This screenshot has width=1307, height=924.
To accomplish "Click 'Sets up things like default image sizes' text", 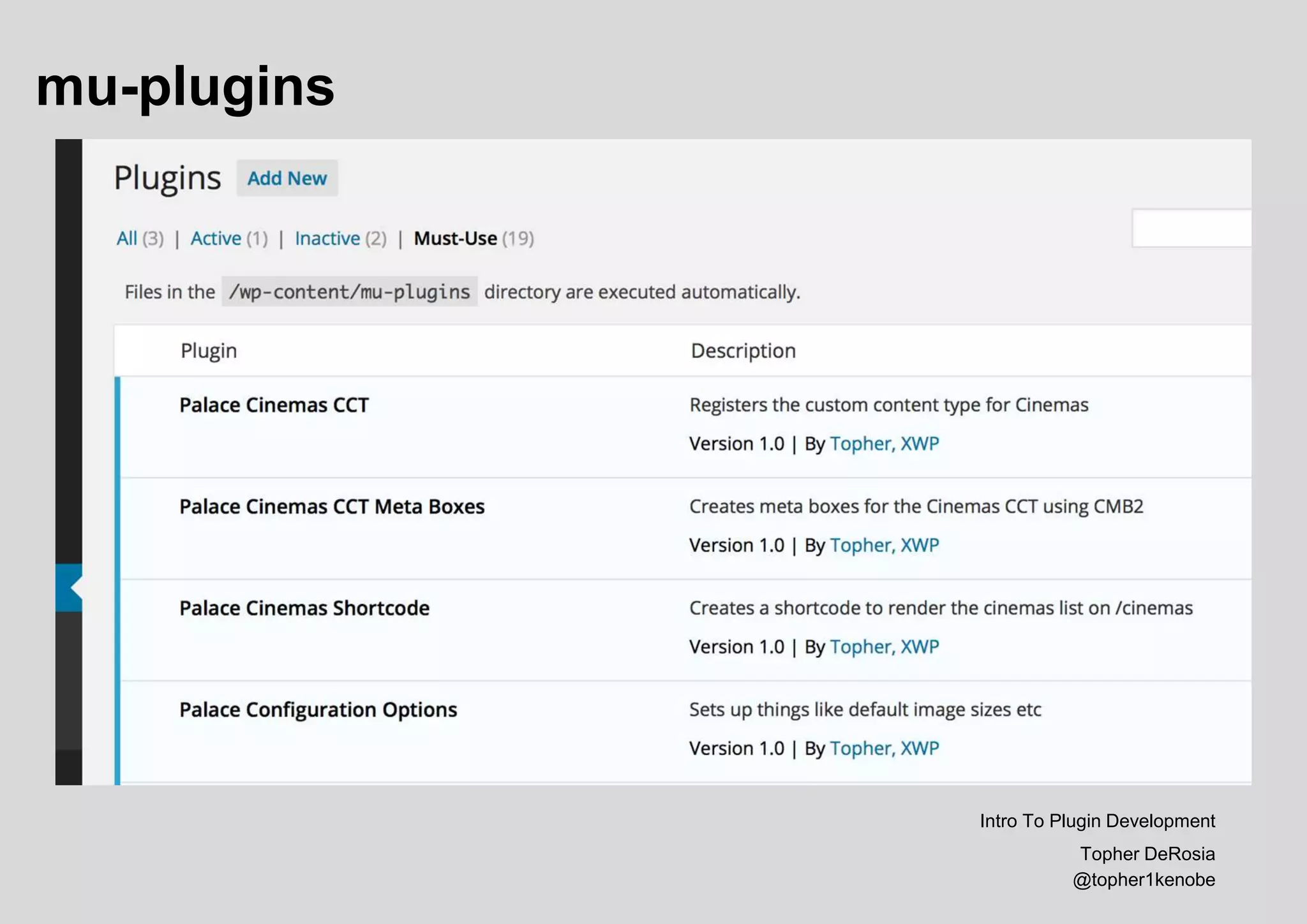I will (865, 710).
